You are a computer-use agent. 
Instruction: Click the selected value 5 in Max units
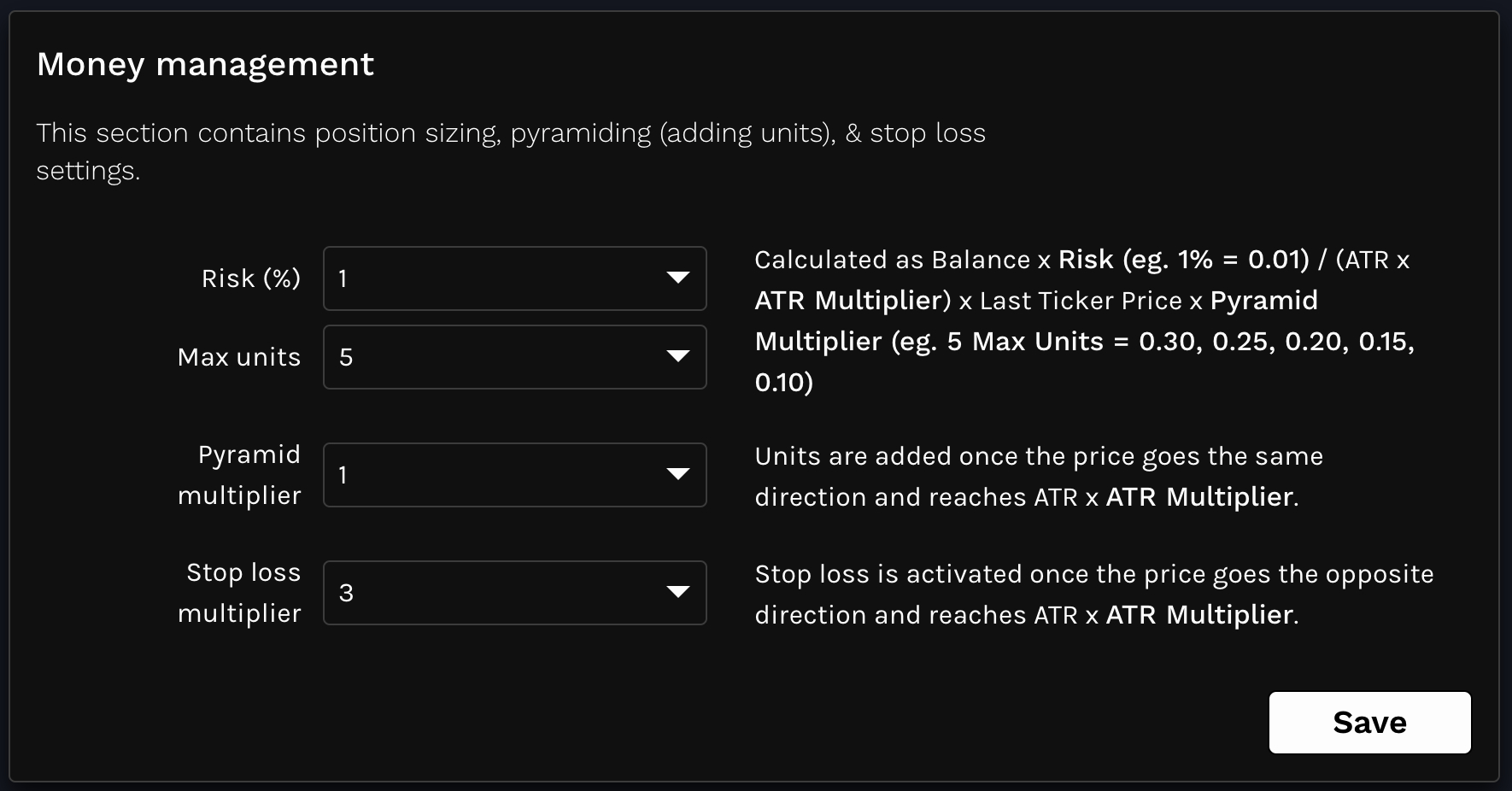[346, 357]
